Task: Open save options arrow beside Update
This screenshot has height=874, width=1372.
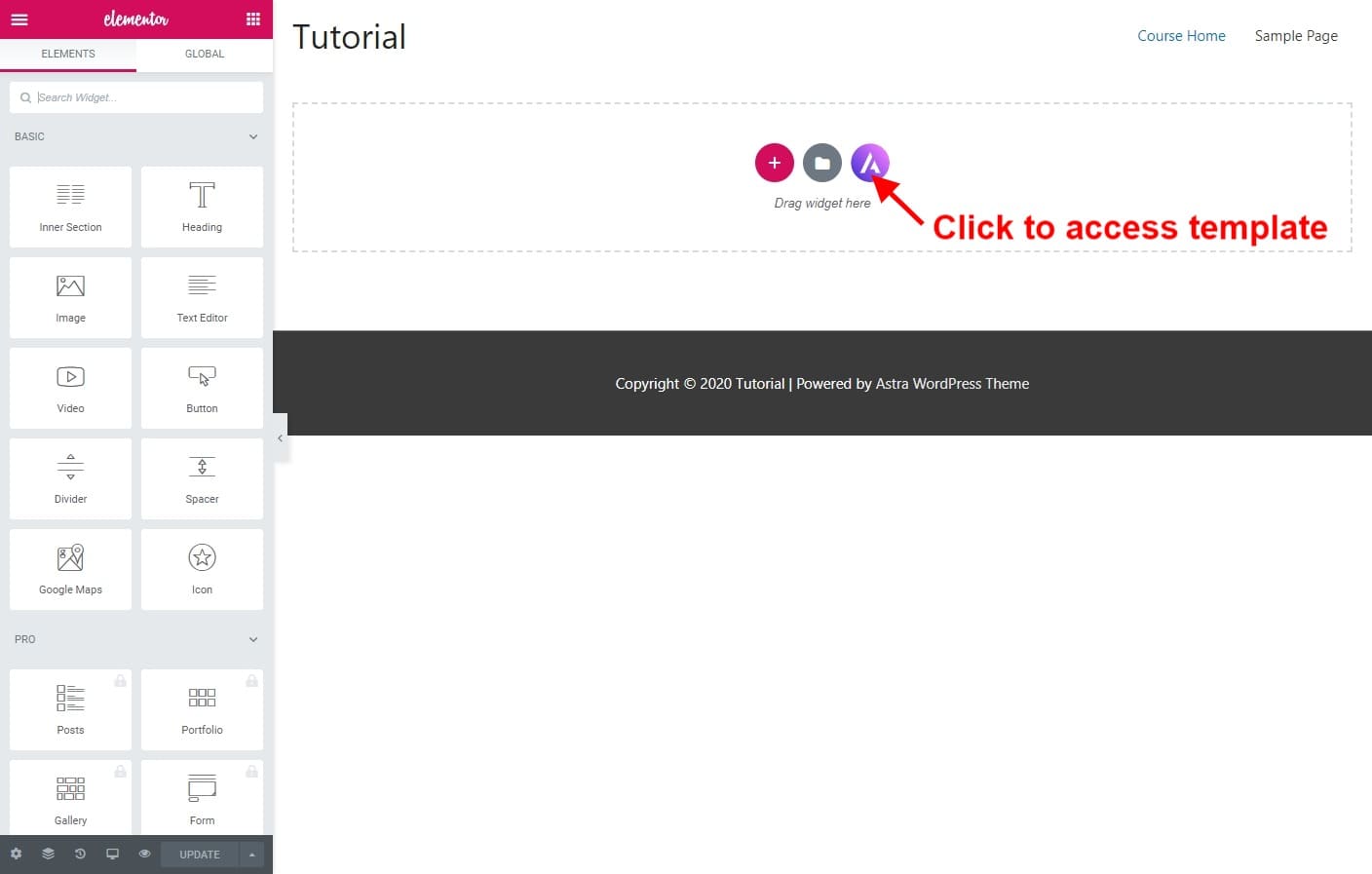Action: pos(251,855)
